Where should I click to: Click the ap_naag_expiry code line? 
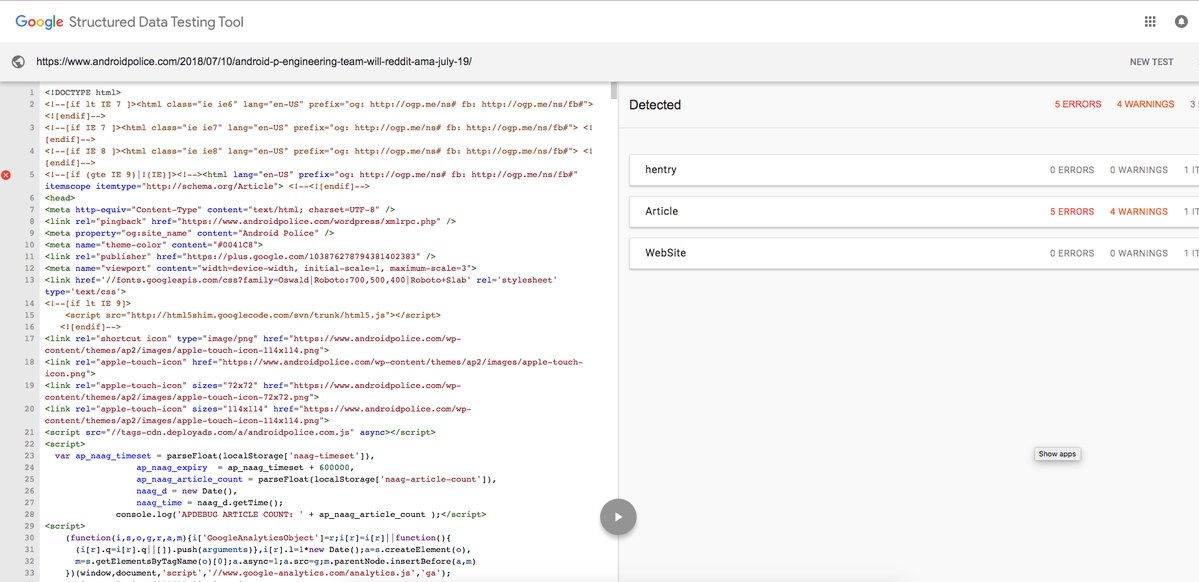pos(245,467)
